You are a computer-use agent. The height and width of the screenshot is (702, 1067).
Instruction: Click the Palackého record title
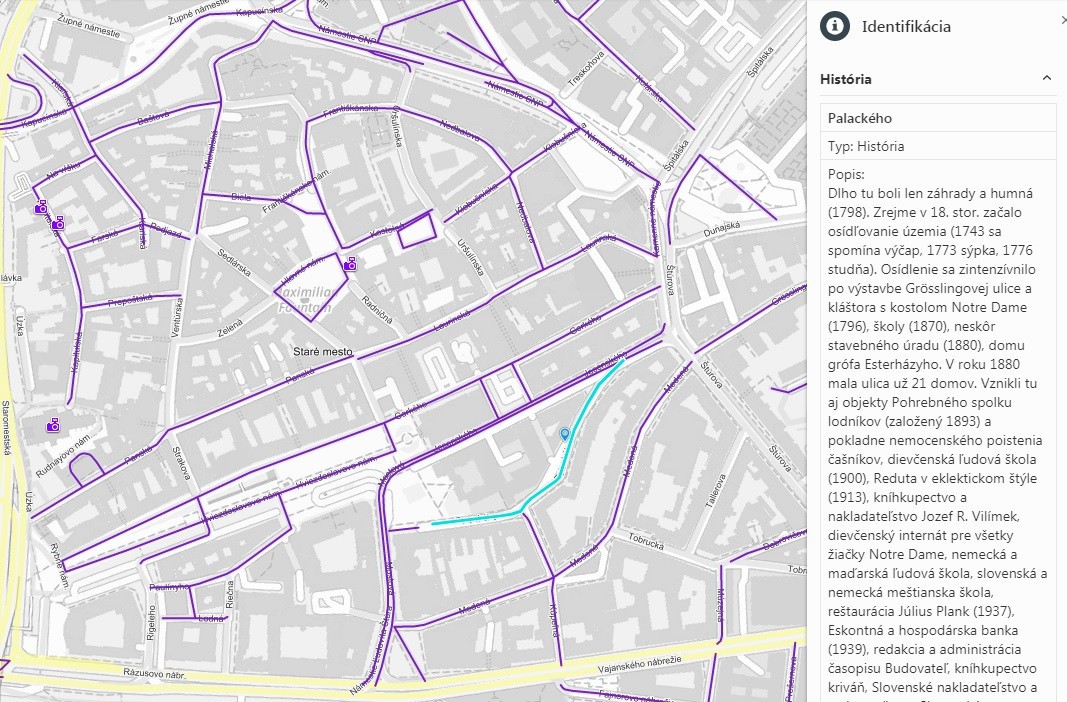(x=859, y=118)
